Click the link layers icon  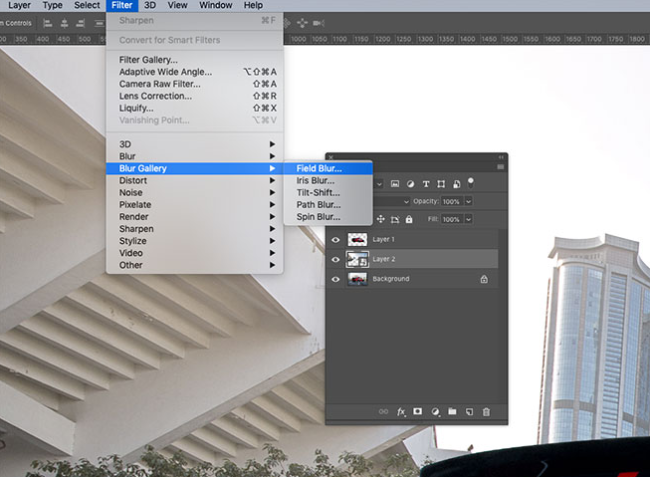click(383, 412)
